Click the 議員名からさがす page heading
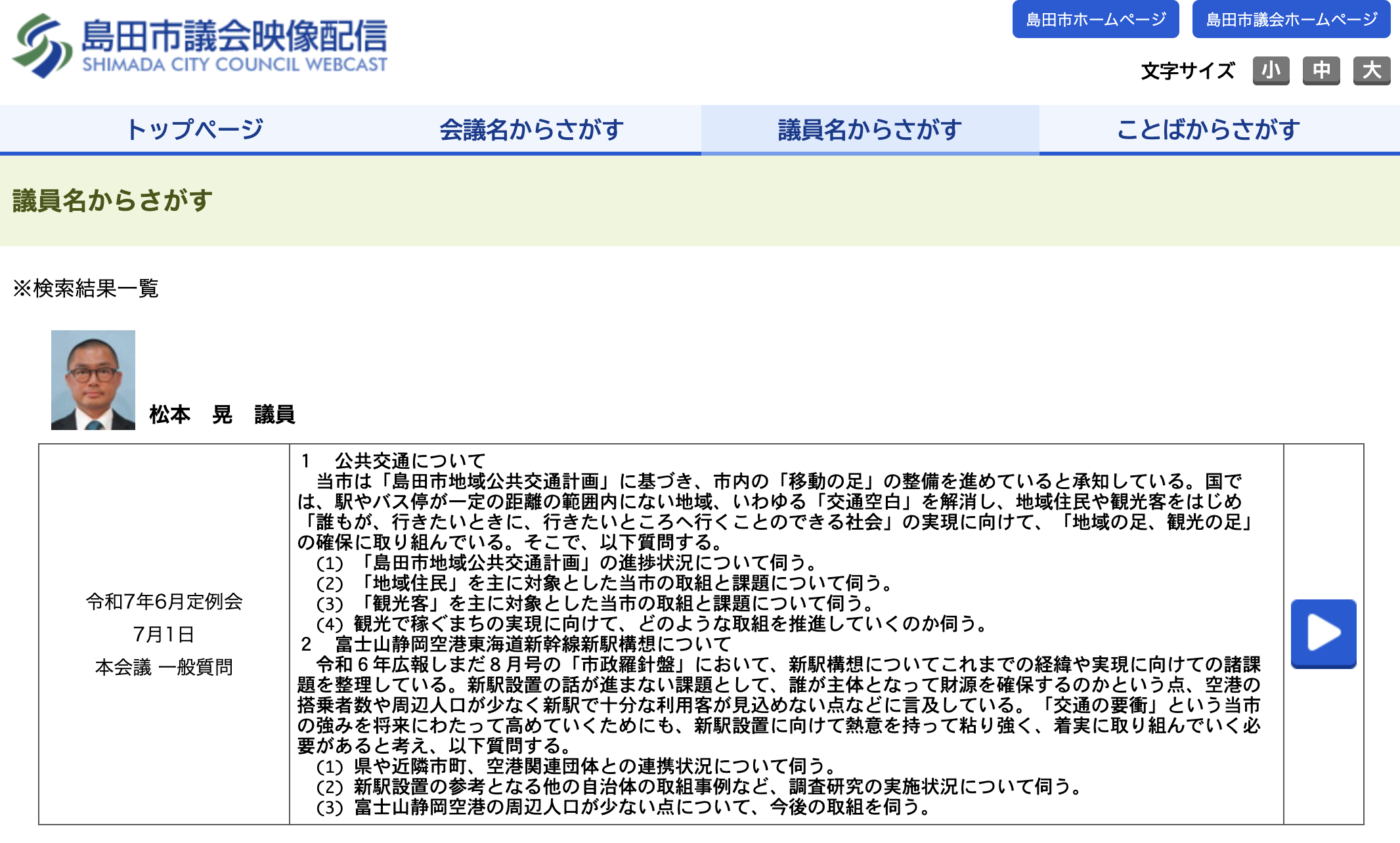 pyautogui.click(x=112, y=200)
